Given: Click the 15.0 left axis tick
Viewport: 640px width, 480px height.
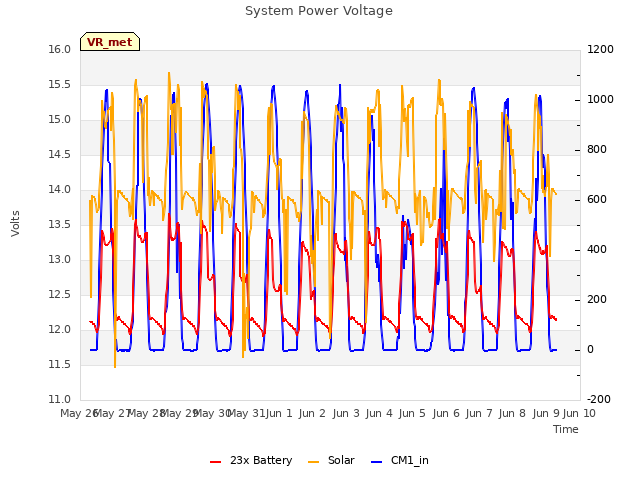Looking at the screenshot, I should click(60, 120).
